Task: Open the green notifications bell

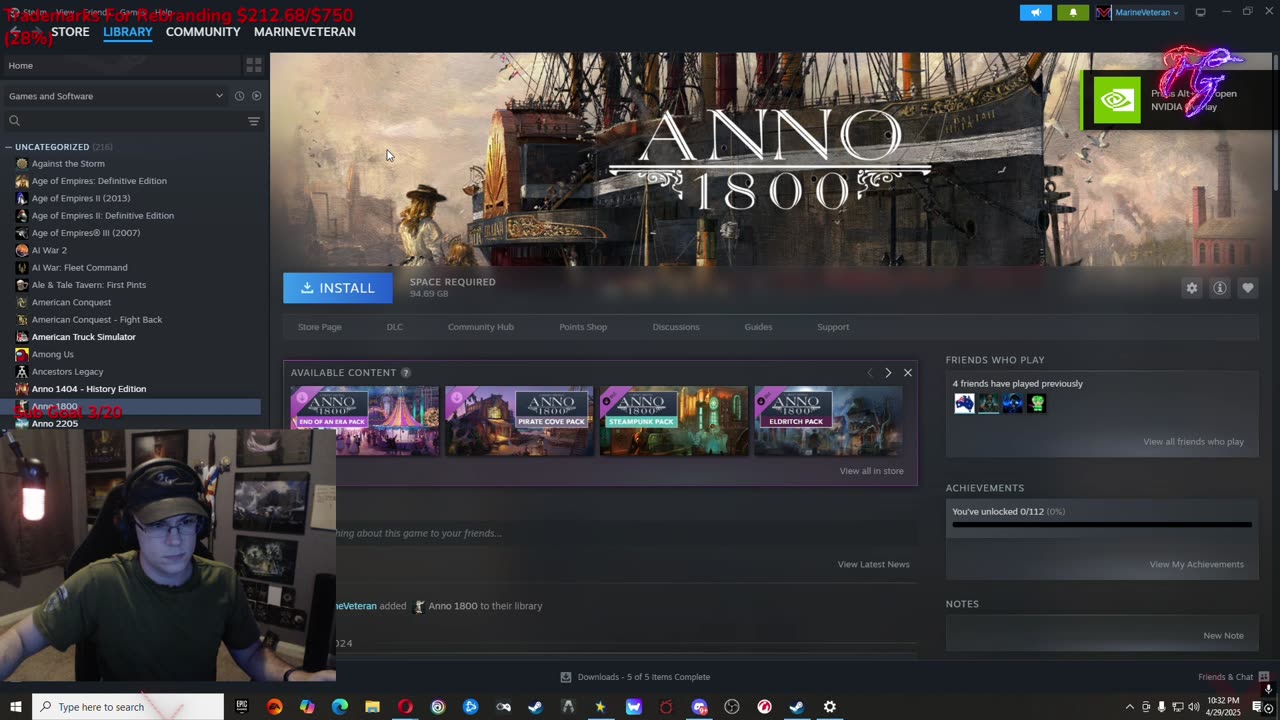Action: [x=1073, y=12]
